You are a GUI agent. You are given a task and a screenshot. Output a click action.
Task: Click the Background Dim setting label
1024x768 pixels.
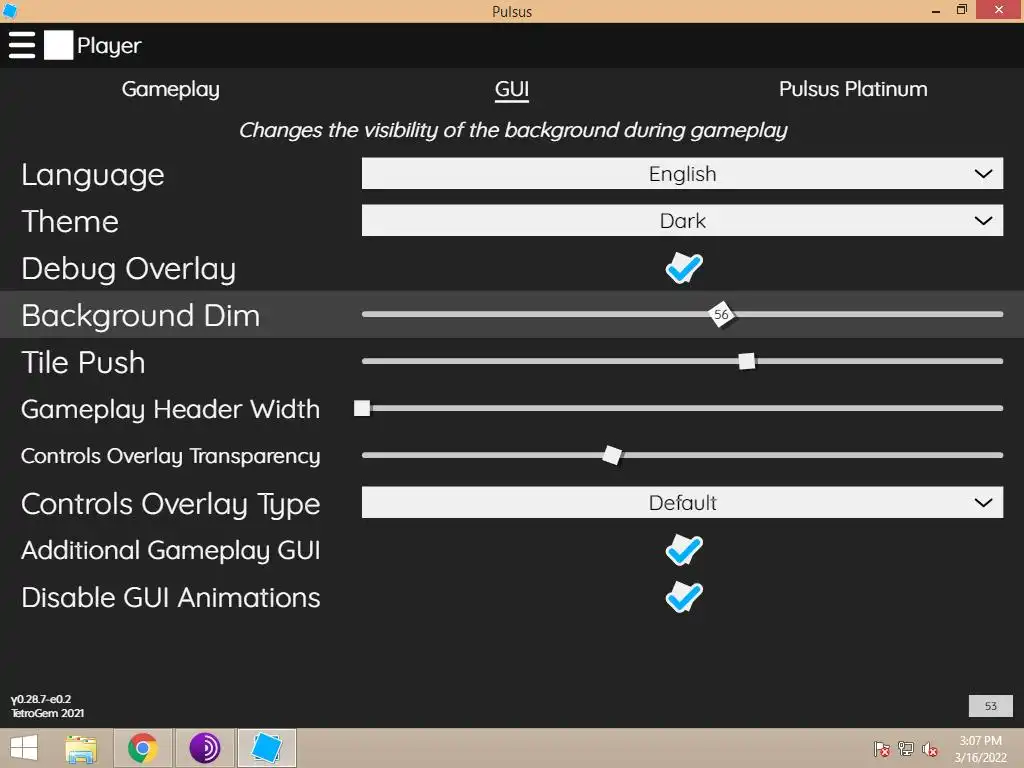(141, 315)
